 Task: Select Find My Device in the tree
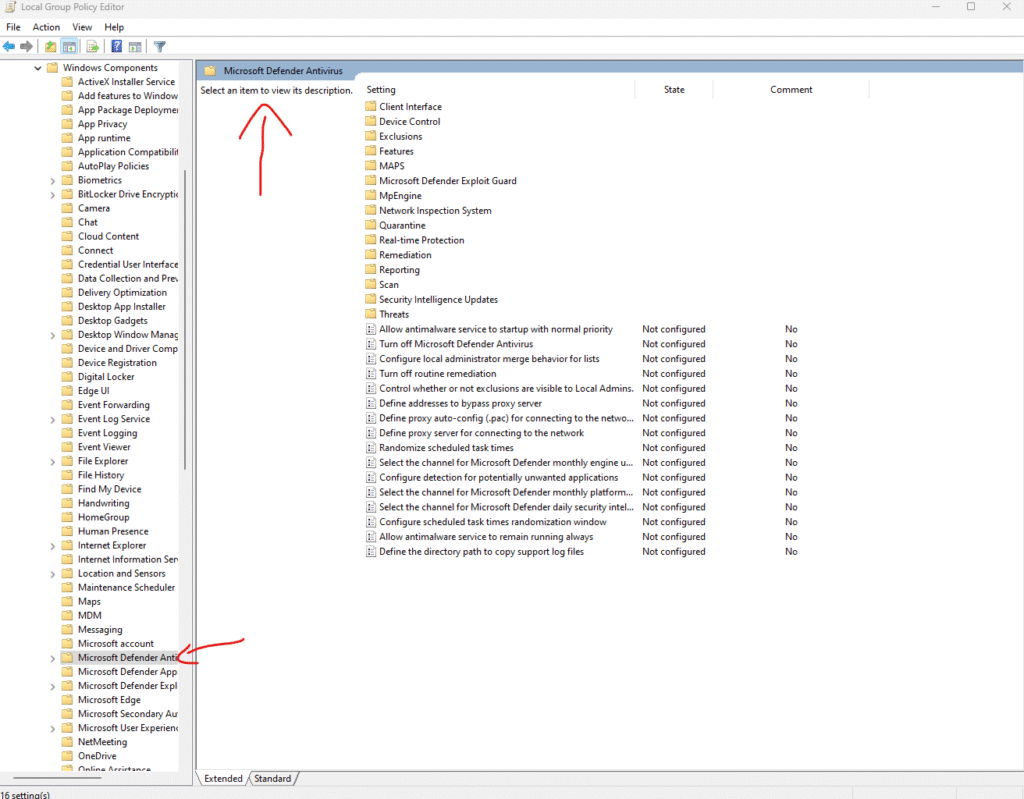[110, 489]
